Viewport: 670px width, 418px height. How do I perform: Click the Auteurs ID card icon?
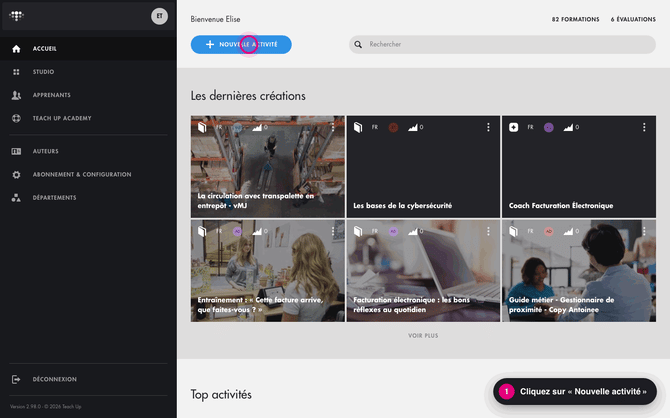(x=16, y=151)
